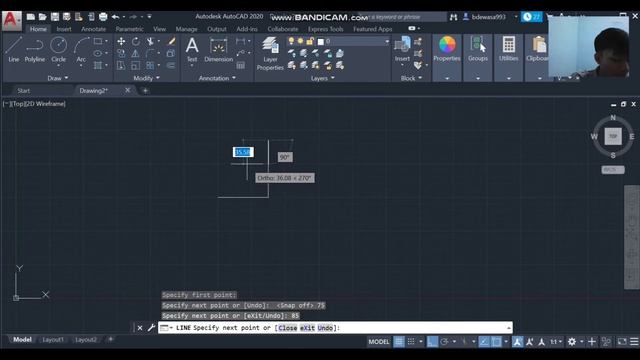Open annotation scale 1:1 dropdown
This screenshot has height=360, width=640.
(x=556, y=342)
